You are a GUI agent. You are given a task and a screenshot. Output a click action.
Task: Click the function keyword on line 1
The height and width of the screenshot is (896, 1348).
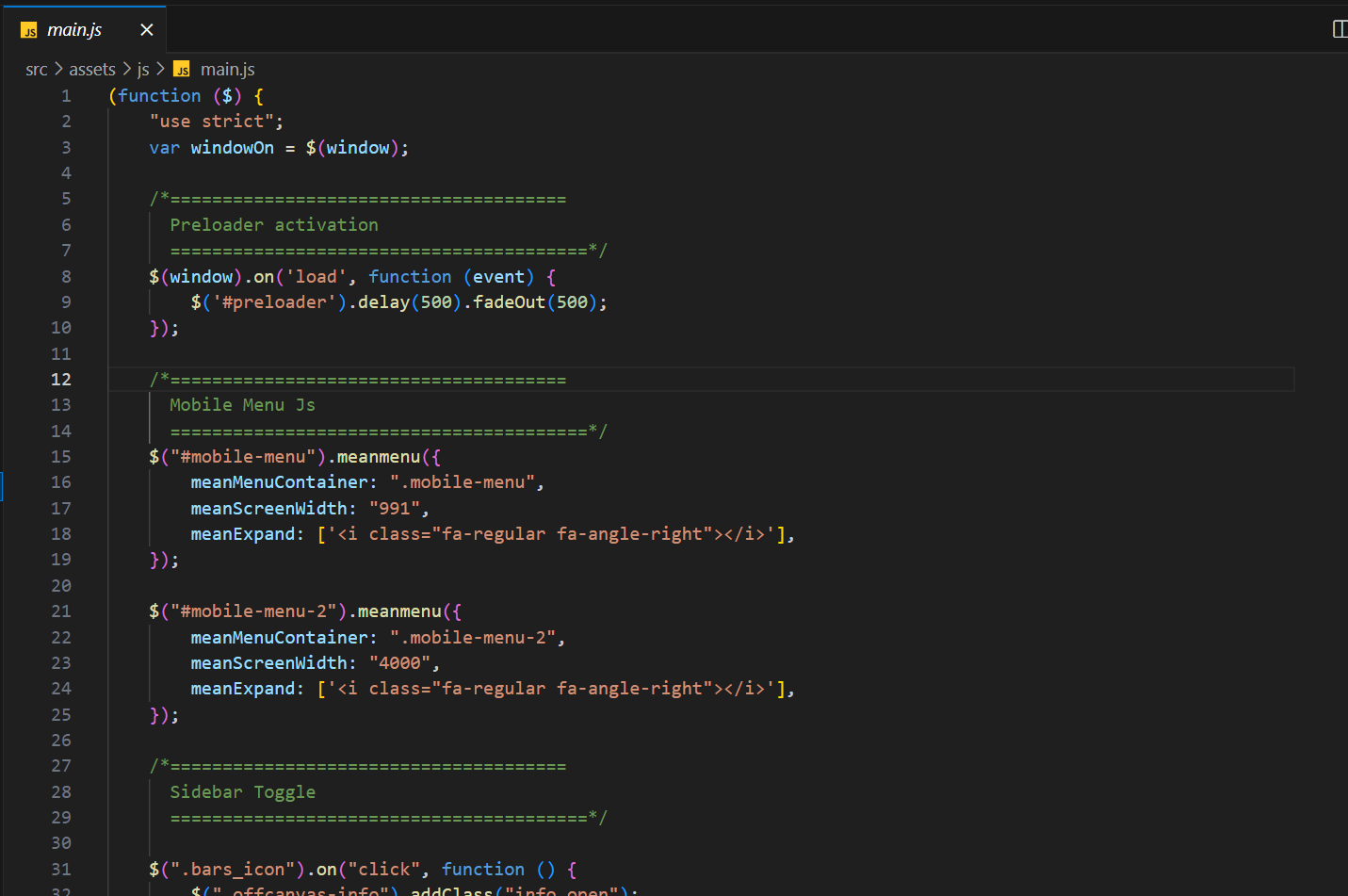[159, 96]
